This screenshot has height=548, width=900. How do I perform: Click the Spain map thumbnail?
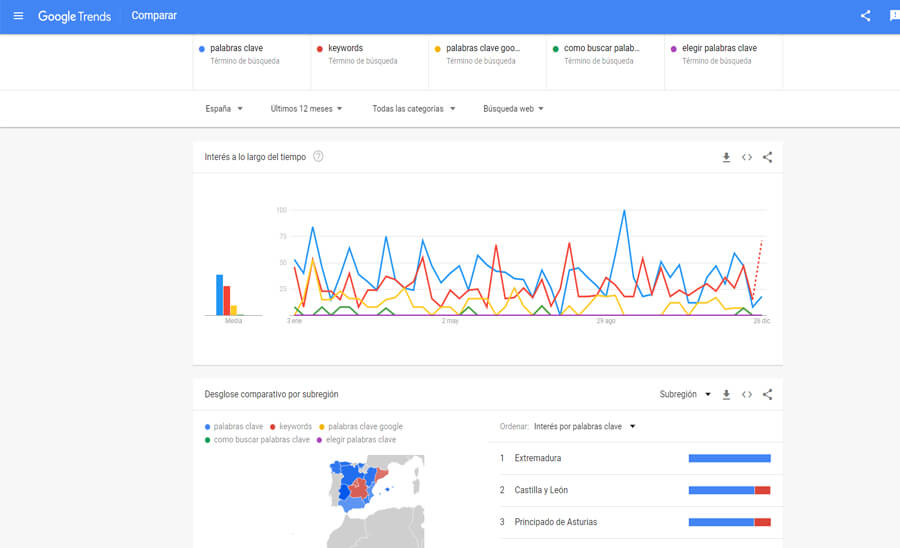coord(376,501)
